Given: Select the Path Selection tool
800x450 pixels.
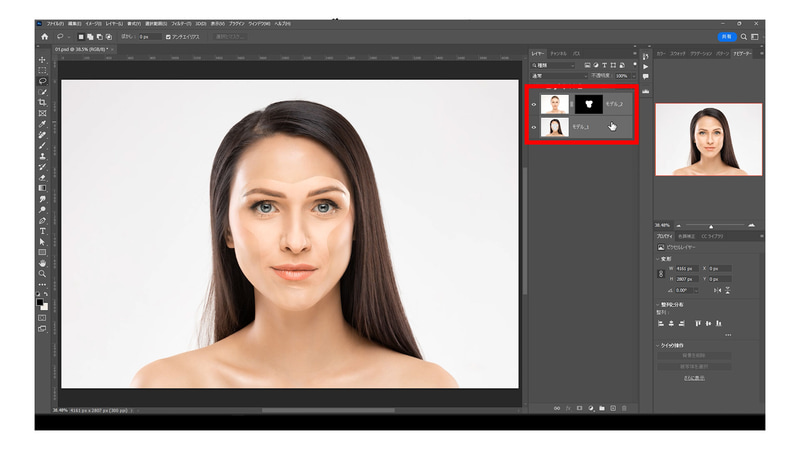Looking at the screenshot, I should click(42, 242).
